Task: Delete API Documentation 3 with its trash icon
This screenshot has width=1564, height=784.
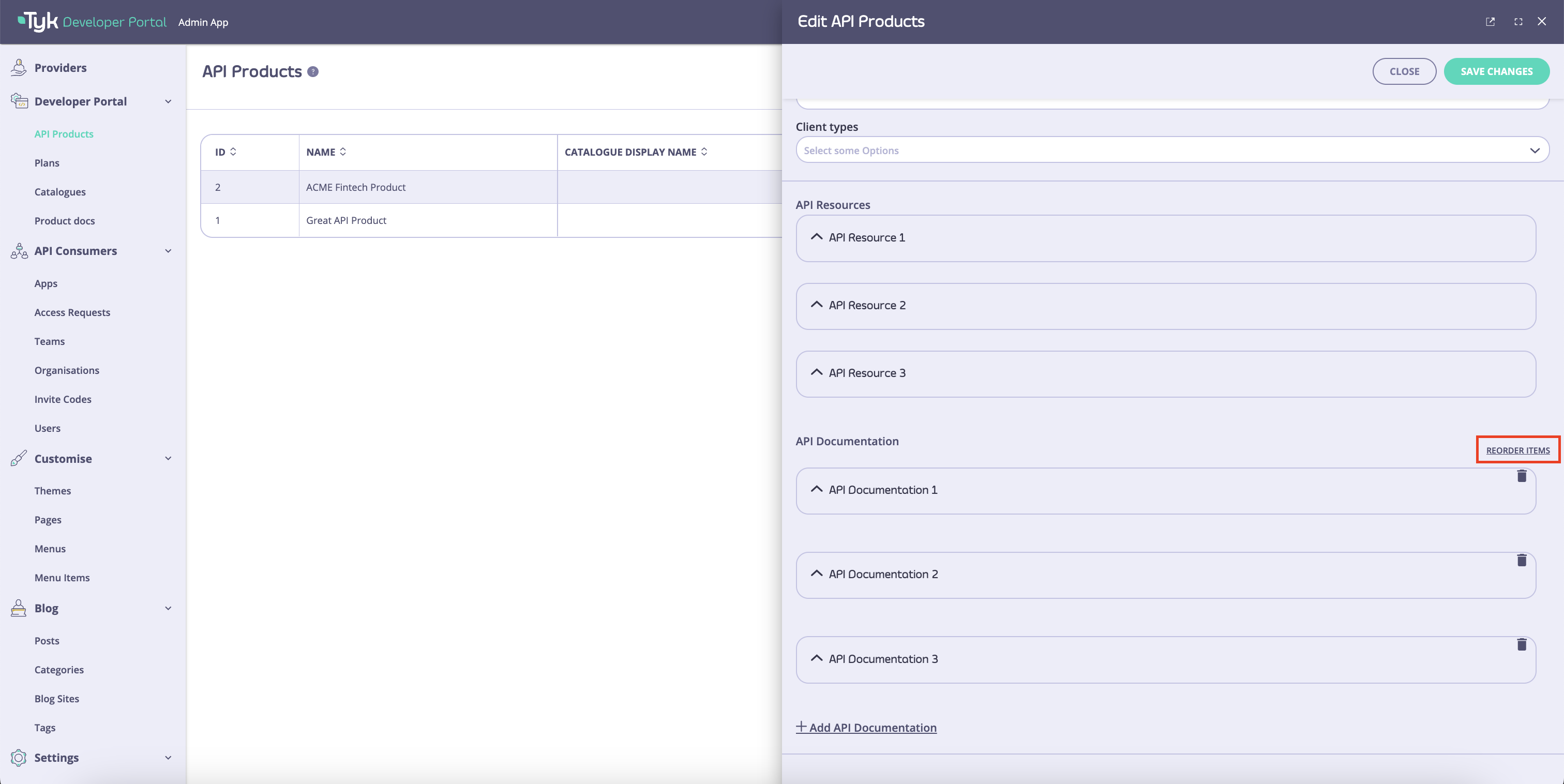Action: [1522, 645]
